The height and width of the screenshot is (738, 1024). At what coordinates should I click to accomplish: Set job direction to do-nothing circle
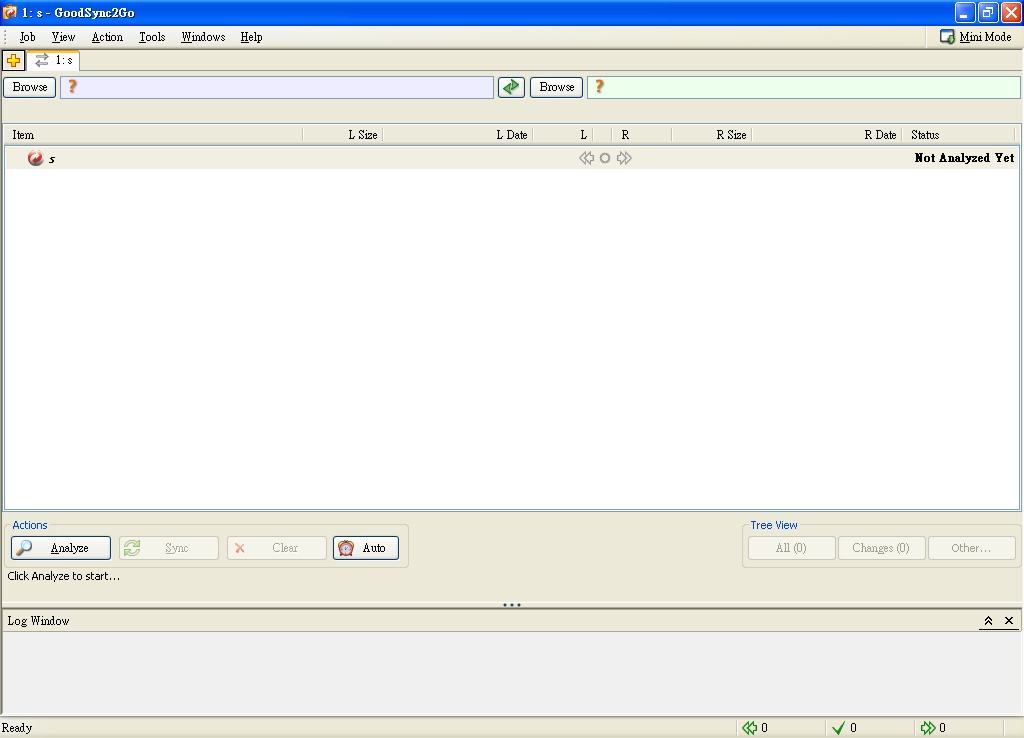605,158
